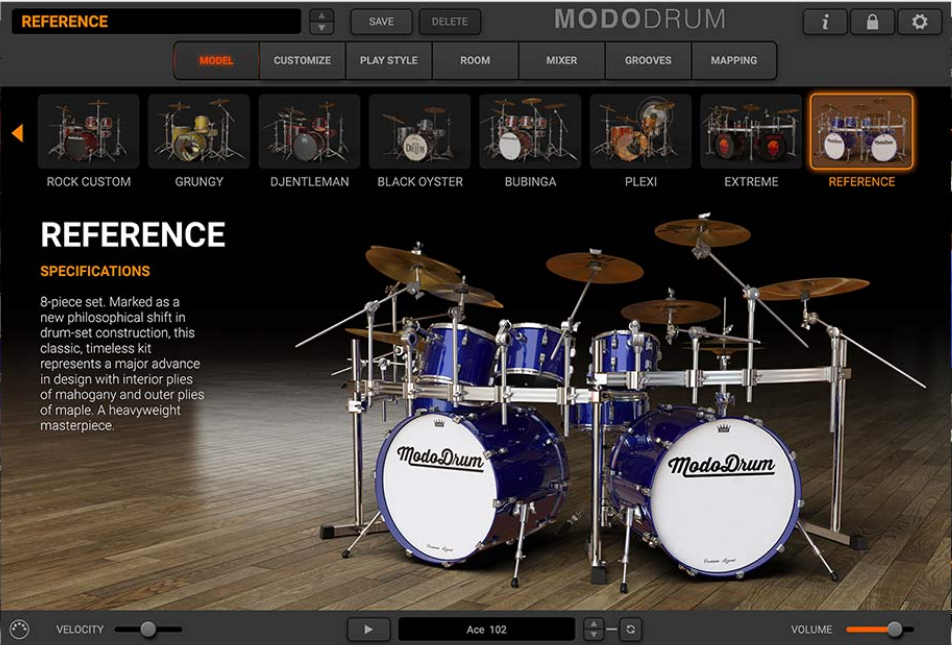Click the groove loop/refresh icon

[x=630, y=630]
